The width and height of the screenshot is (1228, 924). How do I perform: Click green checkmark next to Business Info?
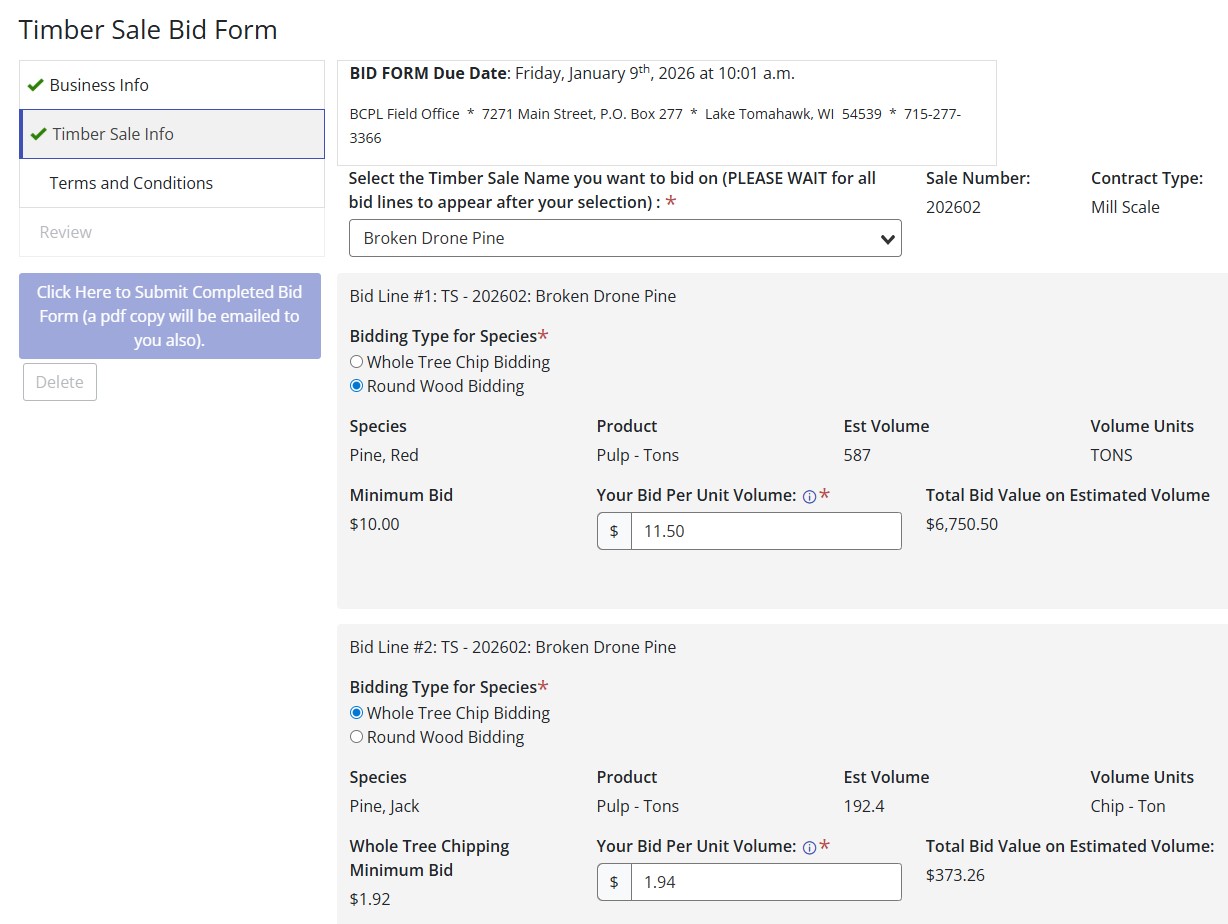36,85
